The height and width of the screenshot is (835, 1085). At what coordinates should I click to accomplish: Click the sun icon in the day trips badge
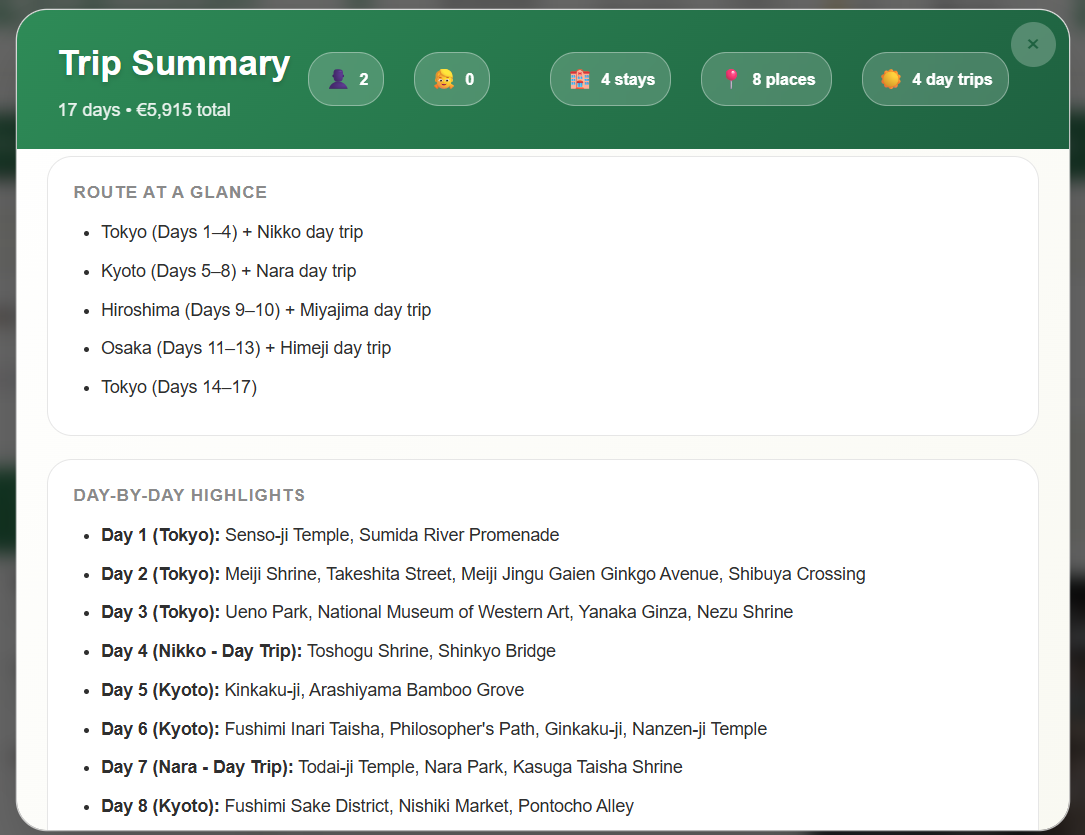pos(891,78)
